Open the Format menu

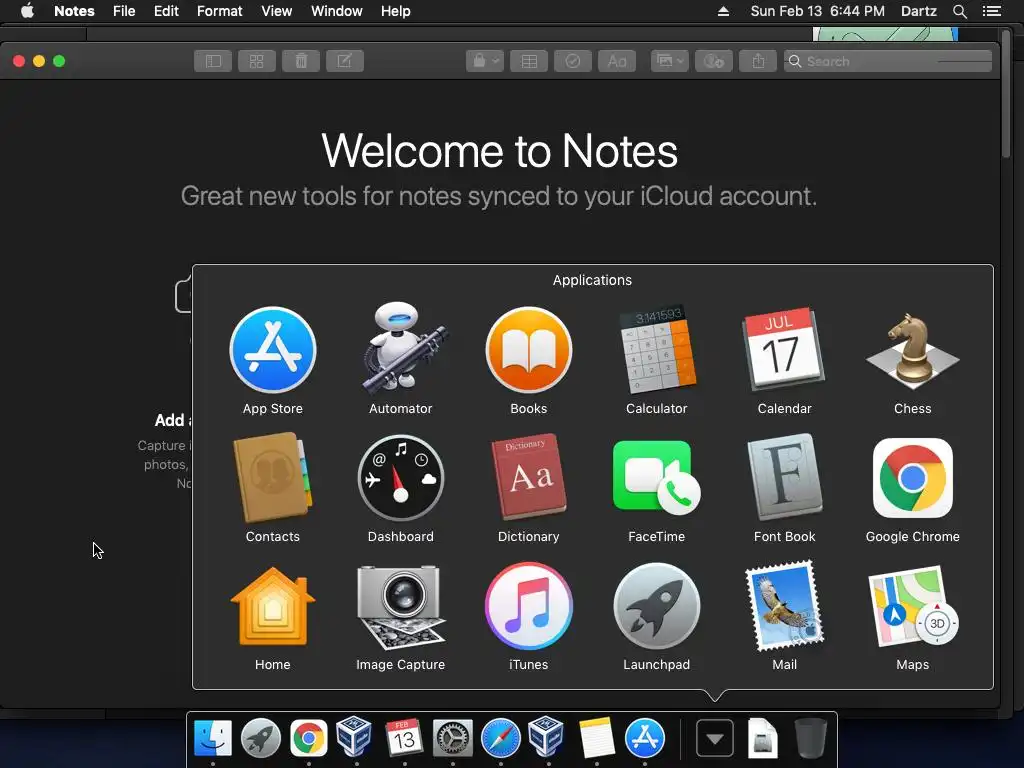(219, 11)
